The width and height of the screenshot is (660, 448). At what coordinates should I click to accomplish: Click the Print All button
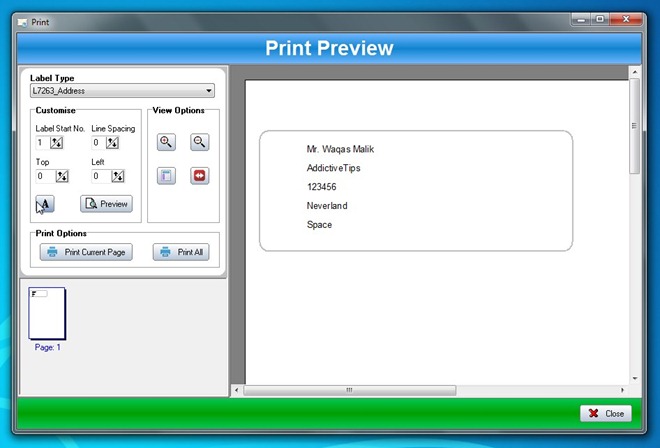tap(181, 252)
